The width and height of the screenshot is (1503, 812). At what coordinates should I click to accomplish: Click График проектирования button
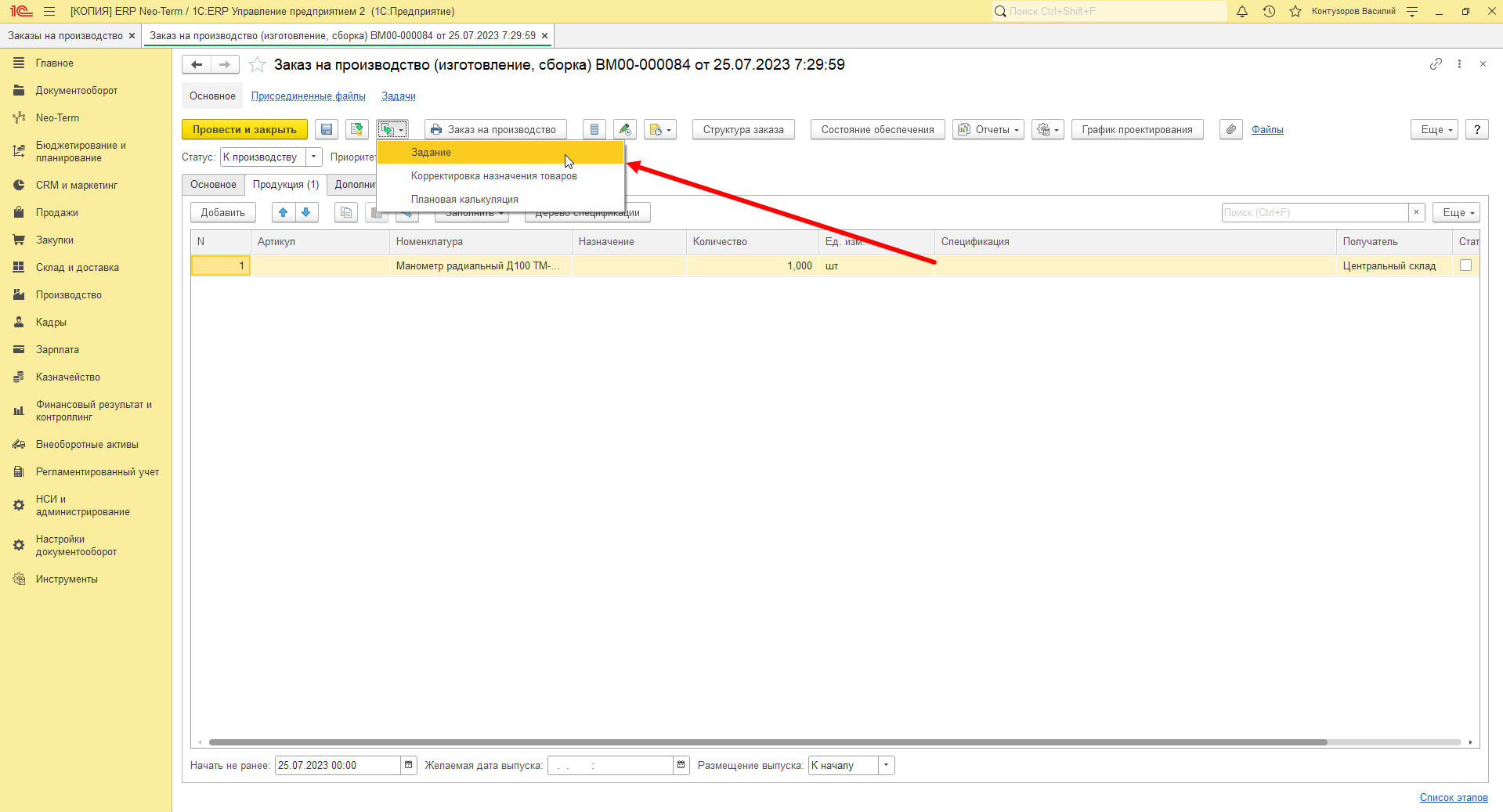1137,130
